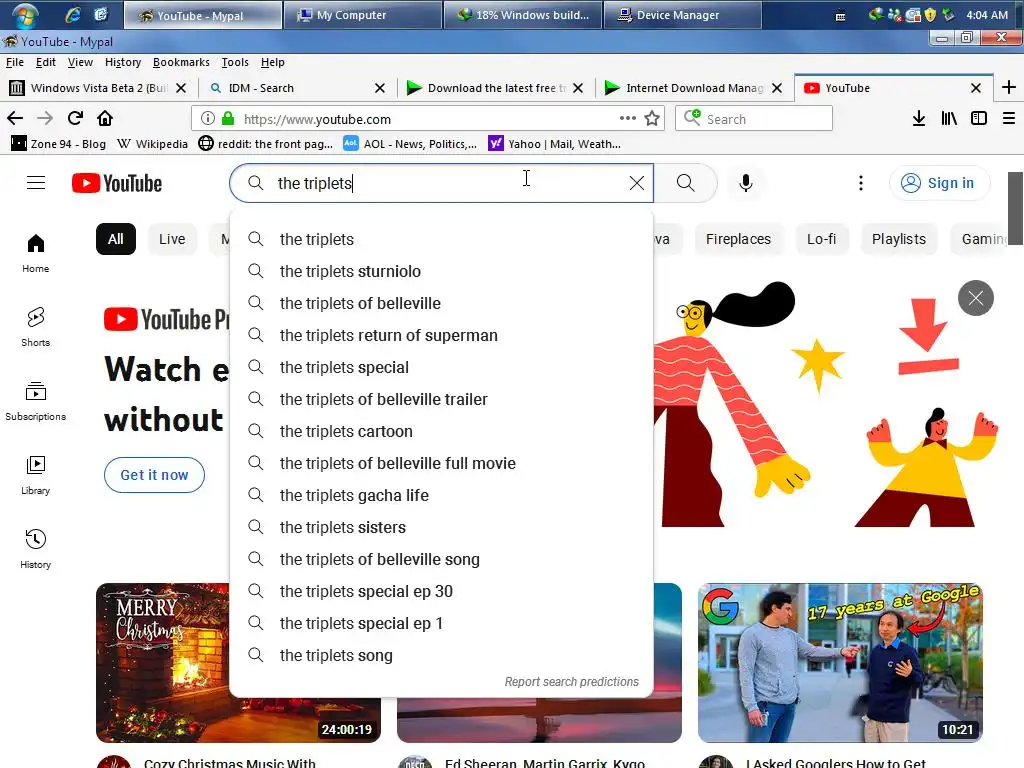Choose suggestion 'the triplets special ep 30'
The height and width of the screenshot is (768, 1024).
click(441, 591)
